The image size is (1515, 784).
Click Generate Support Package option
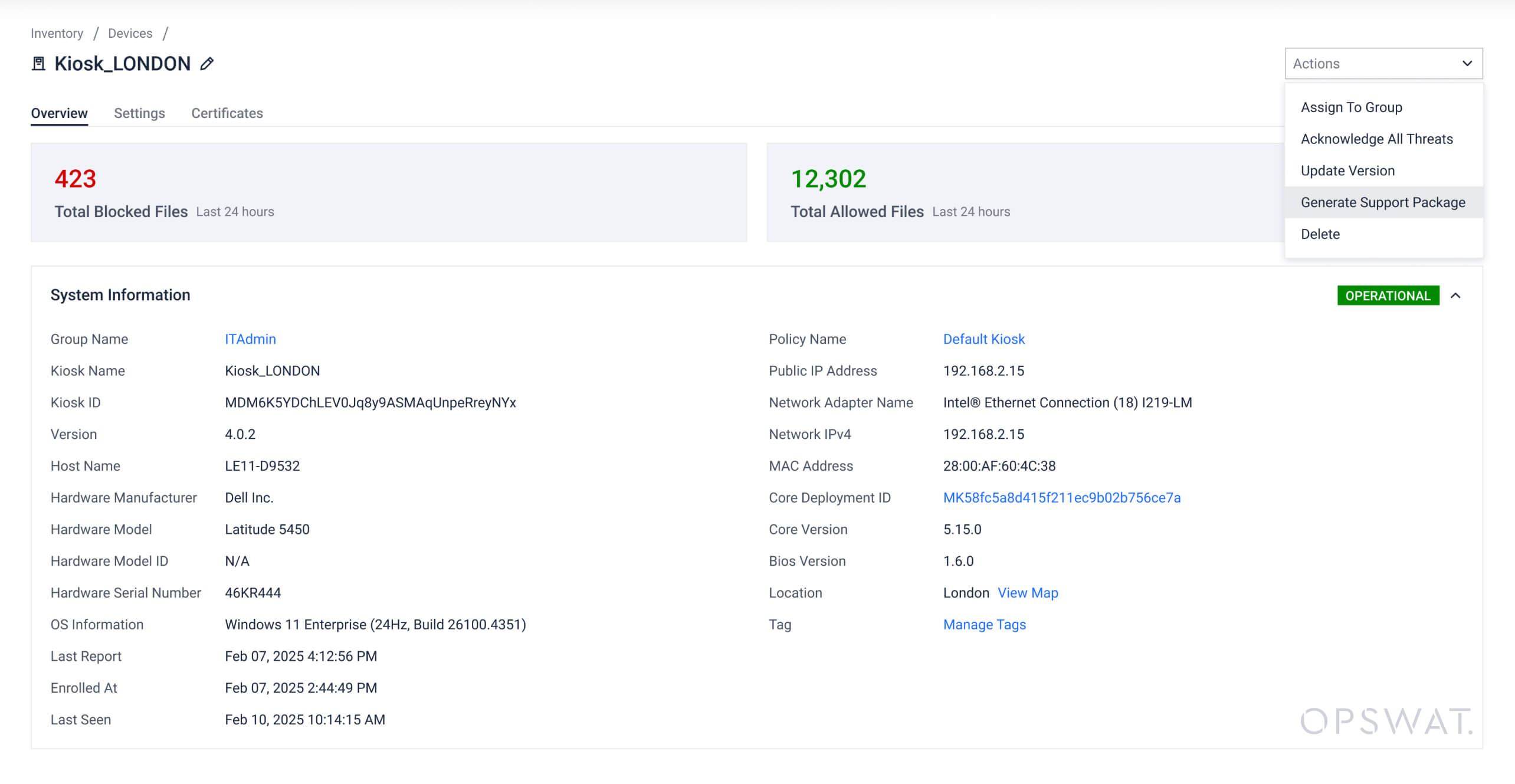pyautogui.click(x=1382, y=202)
